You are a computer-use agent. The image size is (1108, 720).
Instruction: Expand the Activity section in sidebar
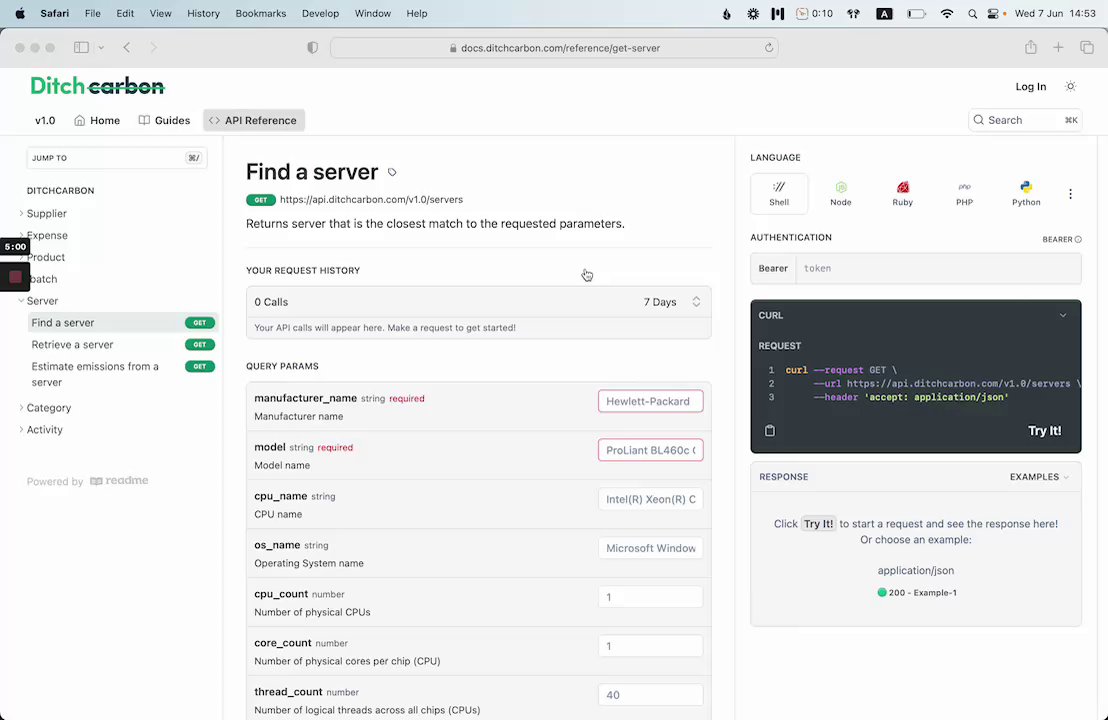[21, 430]
